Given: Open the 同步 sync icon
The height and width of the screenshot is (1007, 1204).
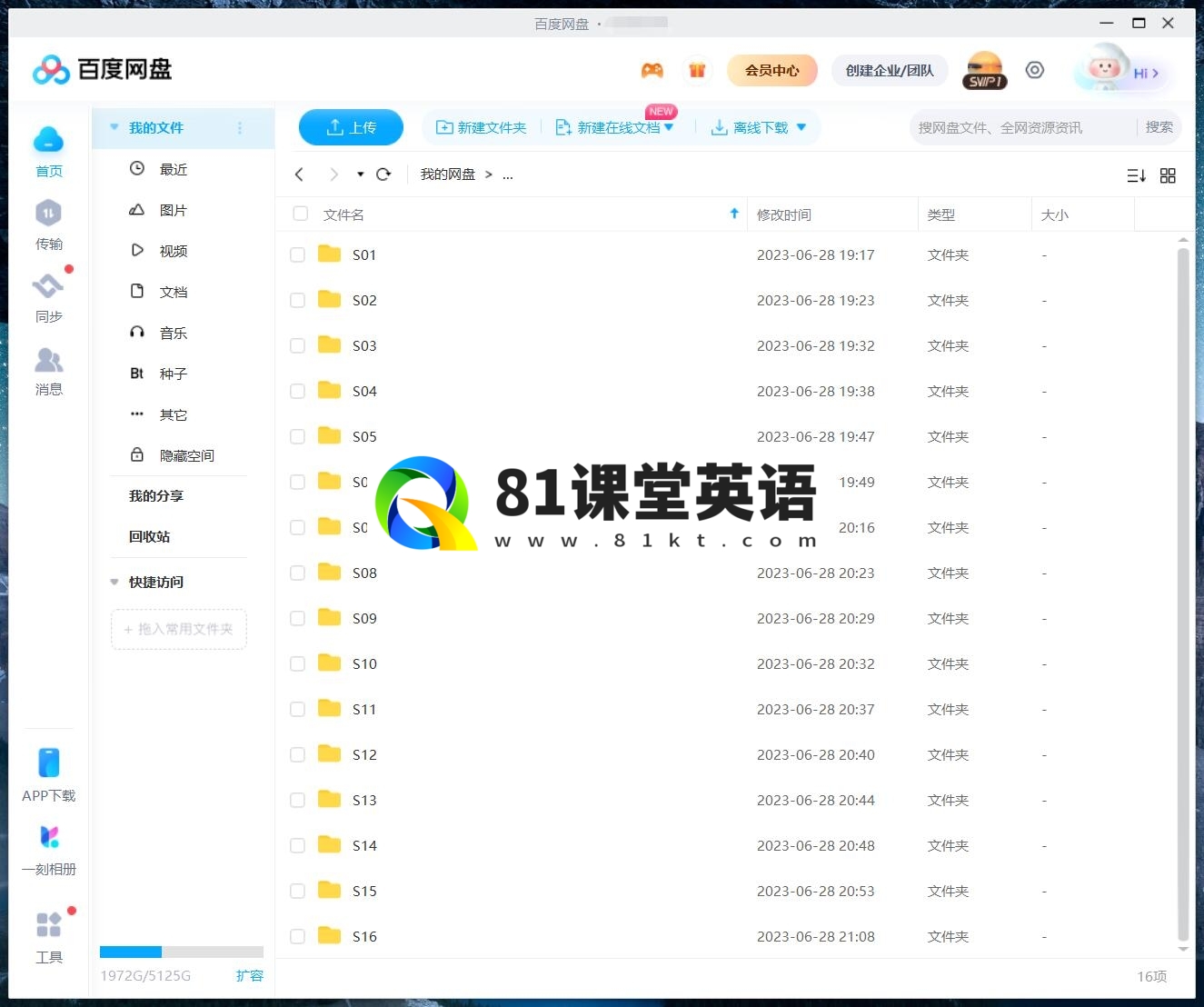Looking at the screenshot, I should pyautogui.click(x=48, y=285).
